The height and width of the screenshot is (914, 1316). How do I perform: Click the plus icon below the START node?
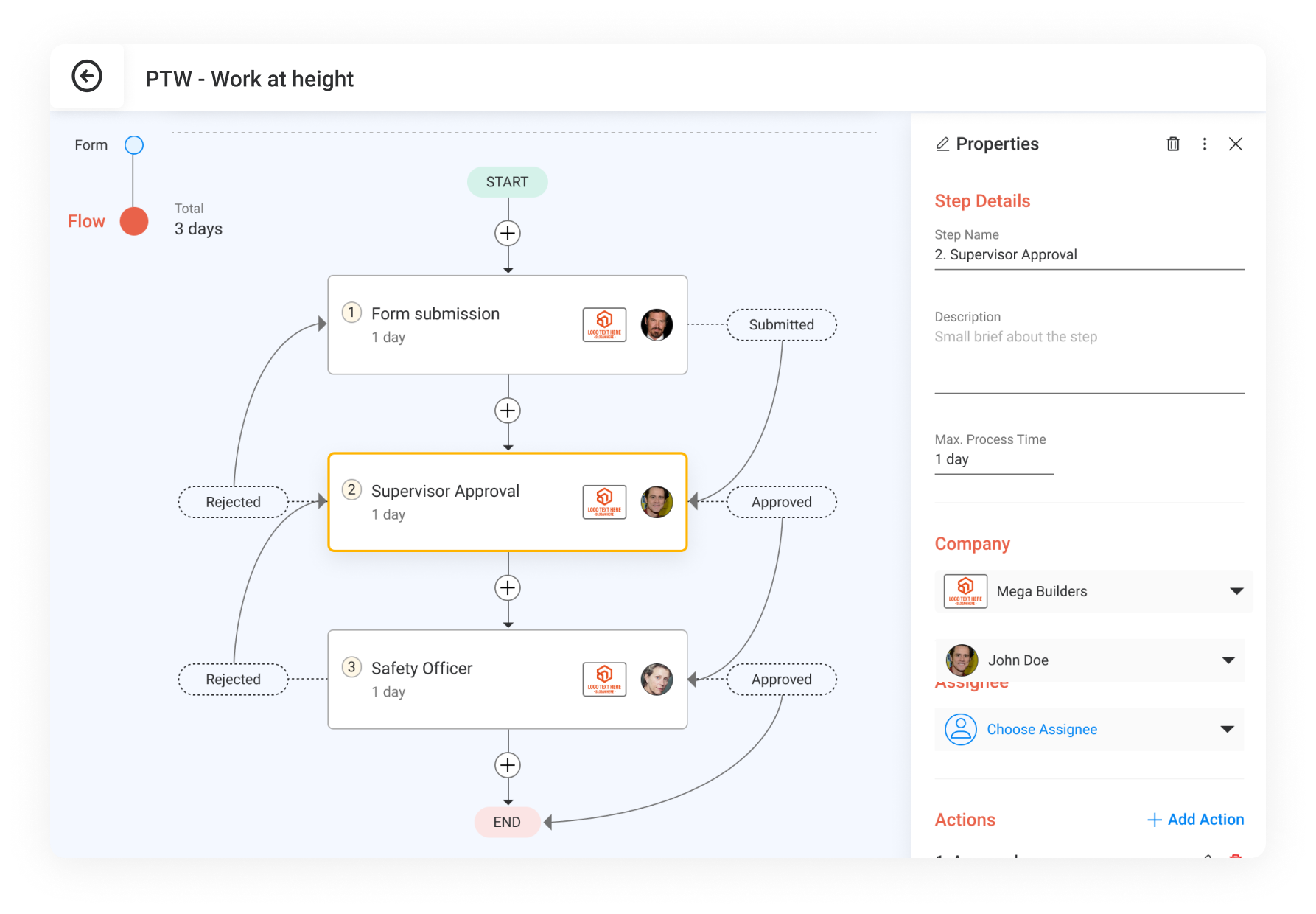[x=507, y=233]
